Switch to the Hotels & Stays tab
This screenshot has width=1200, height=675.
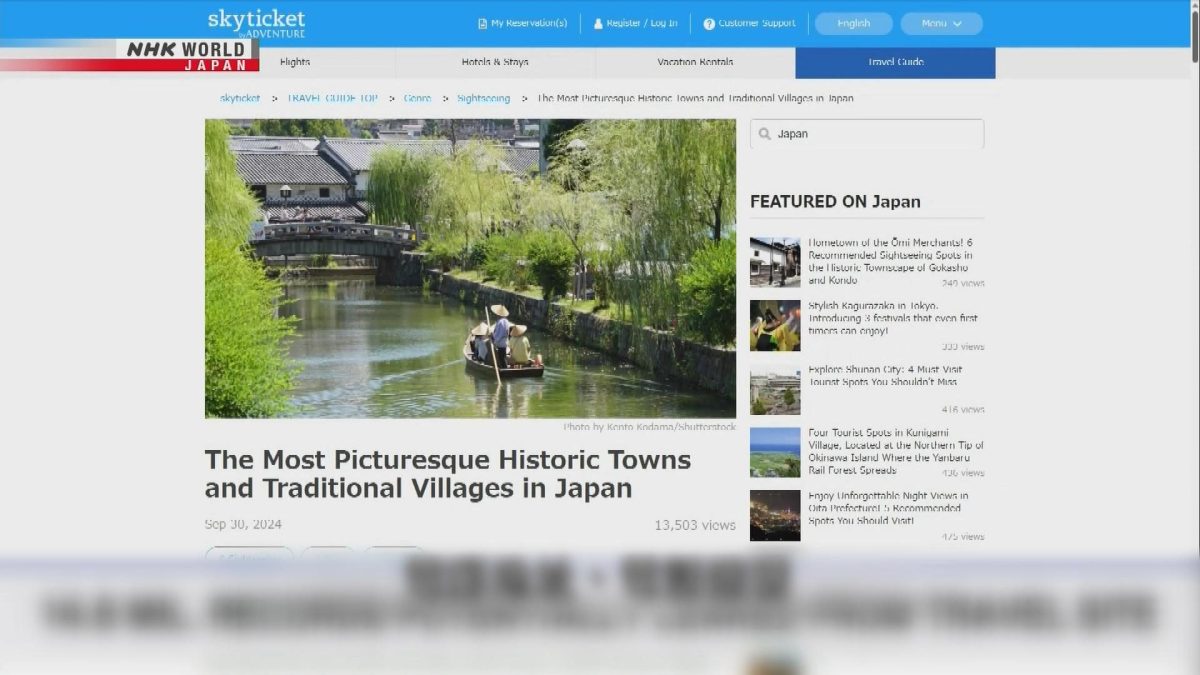click(x=495, y=62)
